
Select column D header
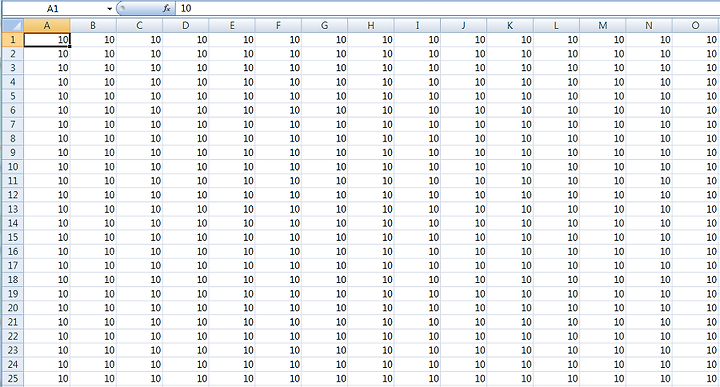click(x=186, y=25)
